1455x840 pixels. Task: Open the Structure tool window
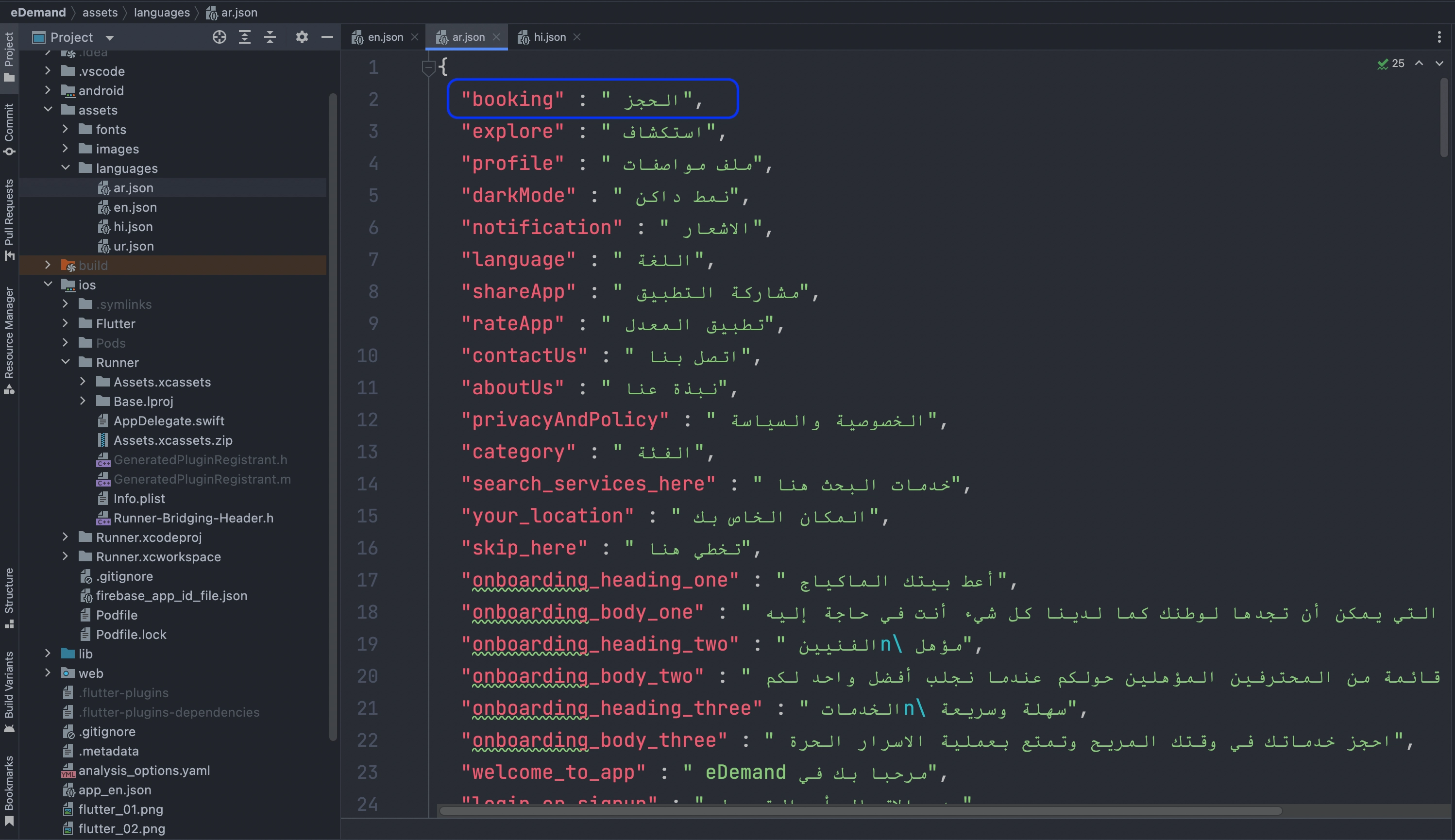click(x=9, y=598)
